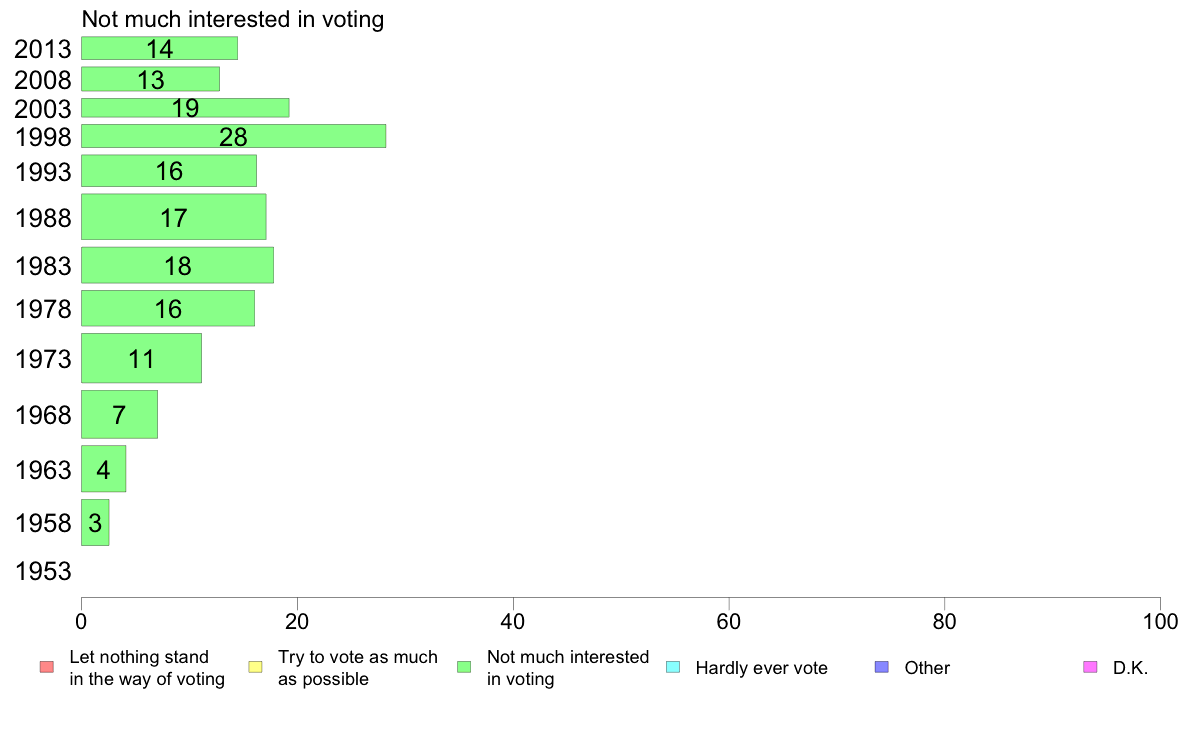
Task: Click the 1953 year axis label
Action: pyautogui.click(x=43, y=571)
